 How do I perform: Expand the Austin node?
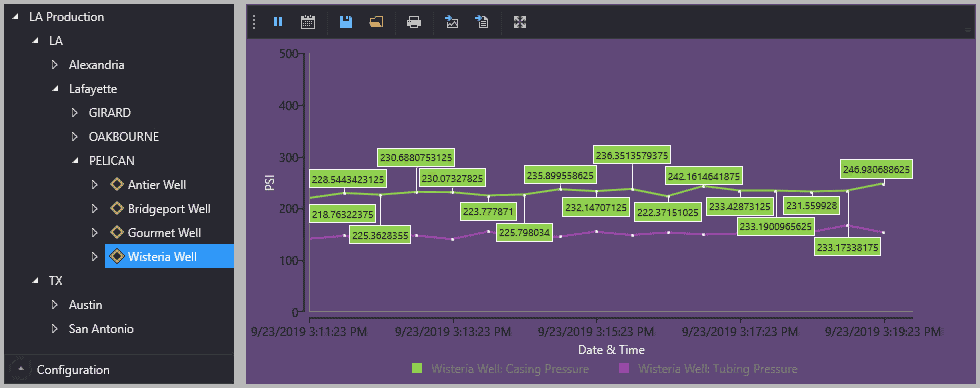(x=55, y=305)
